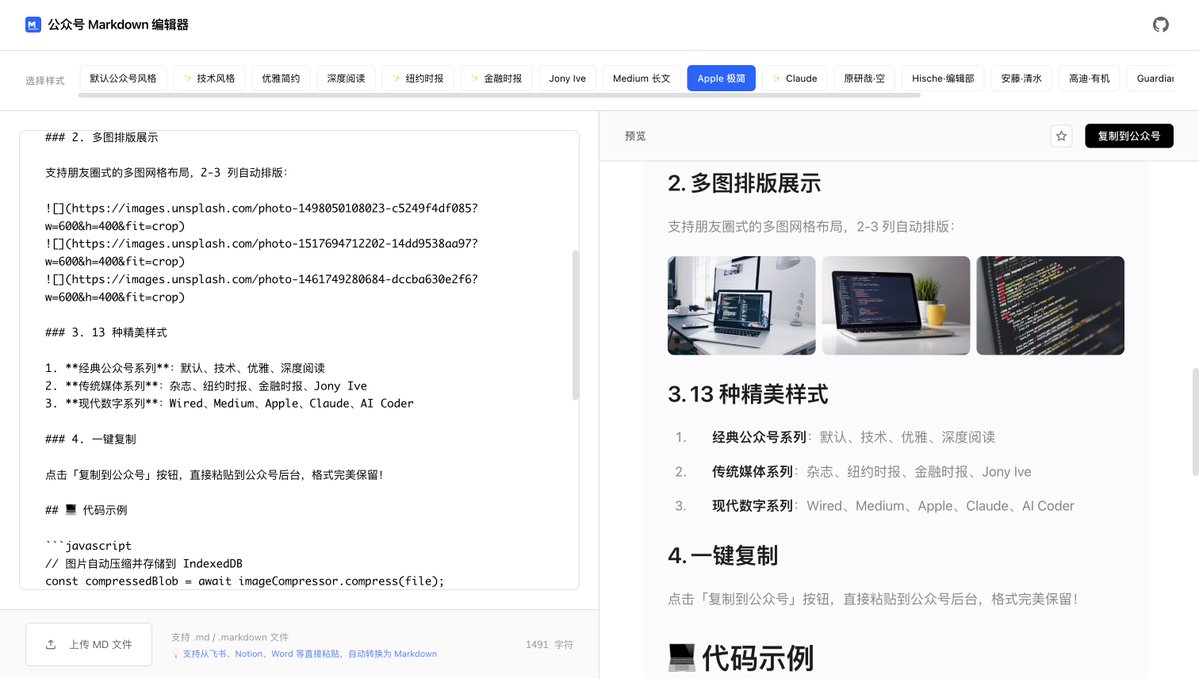The width and height of the screenshot is (1199, 679).
Task: Click the 传统媒体系列 list item in preview
Action: point(872,472)
